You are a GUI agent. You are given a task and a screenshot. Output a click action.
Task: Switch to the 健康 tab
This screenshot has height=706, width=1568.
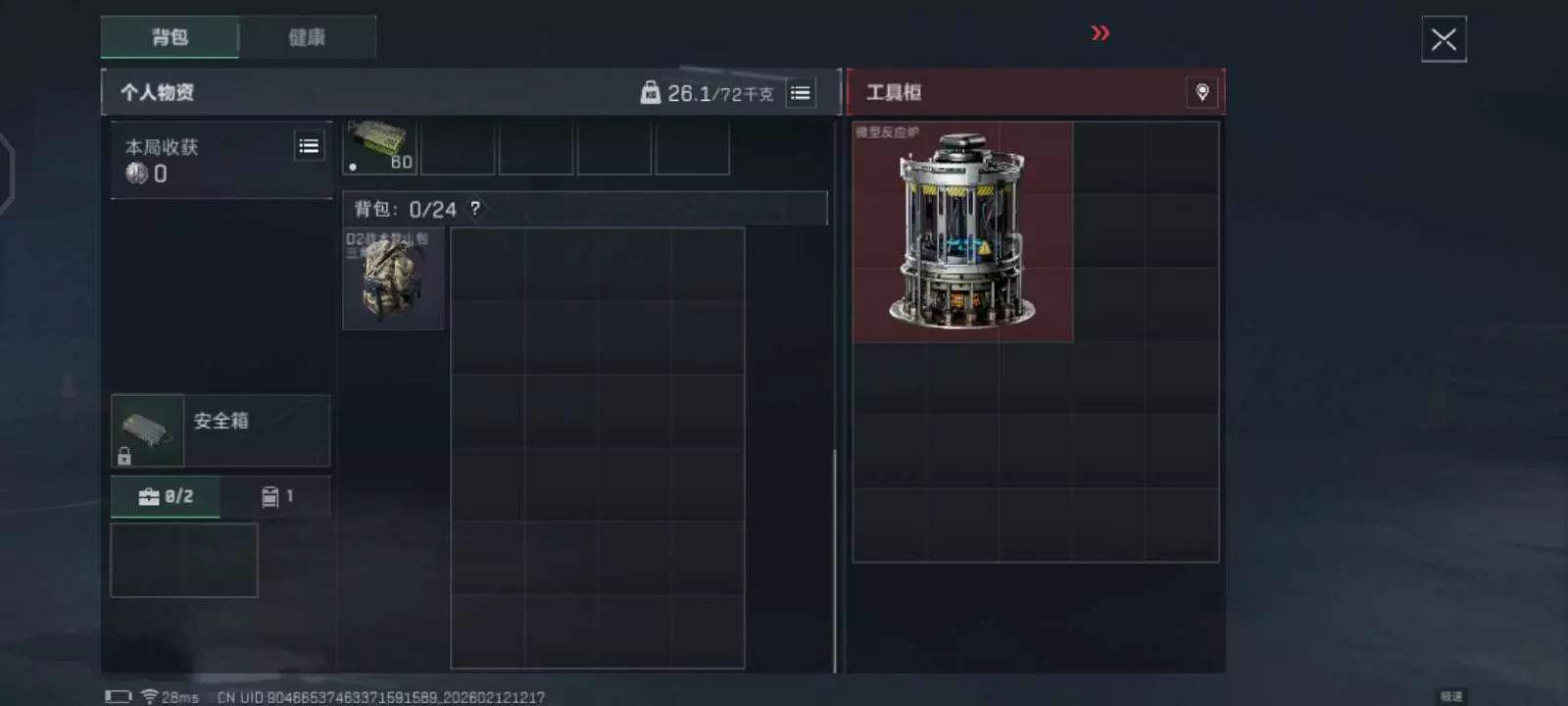click(307, 37)
